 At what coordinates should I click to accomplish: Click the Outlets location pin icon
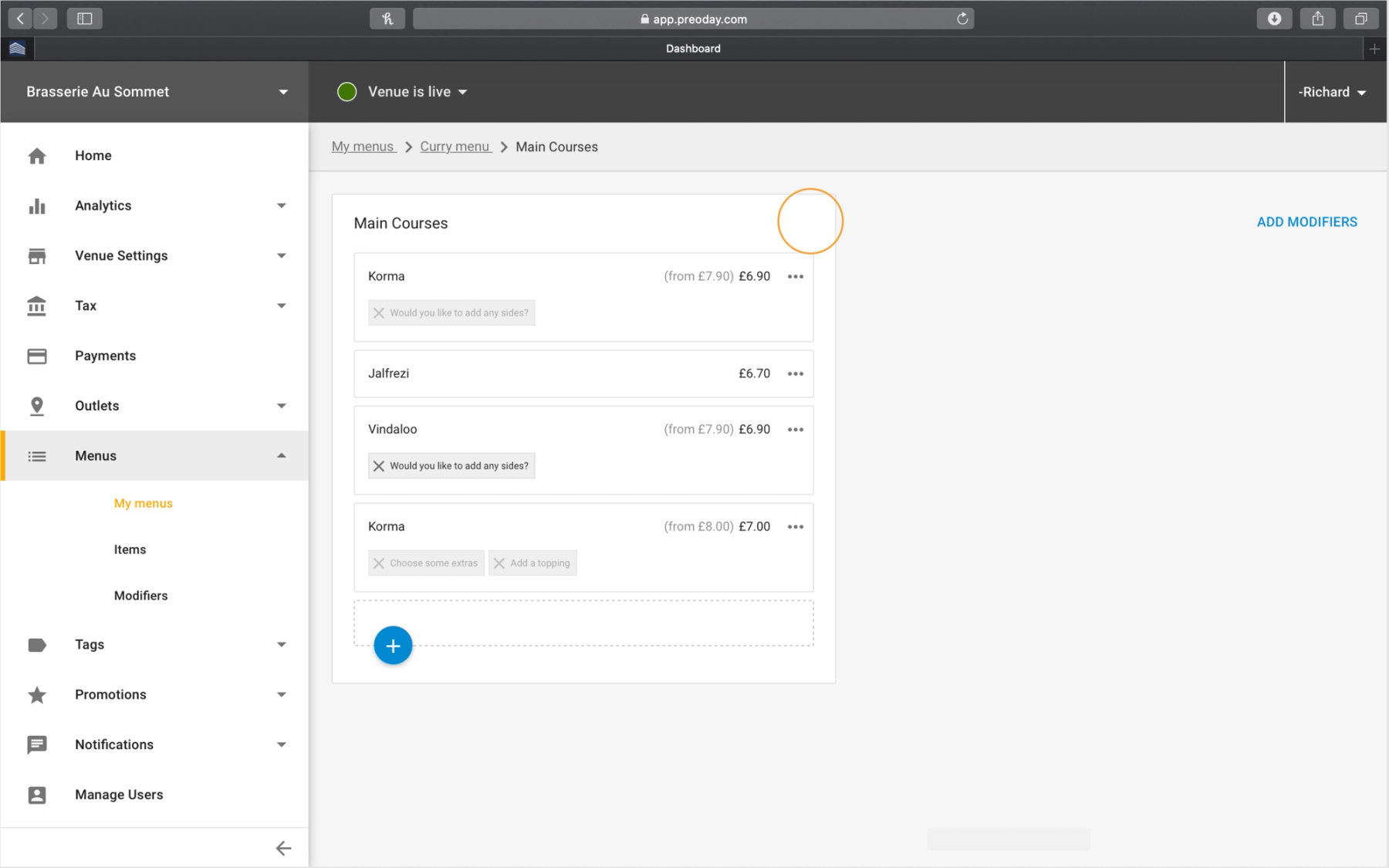(x=36, y=406)
